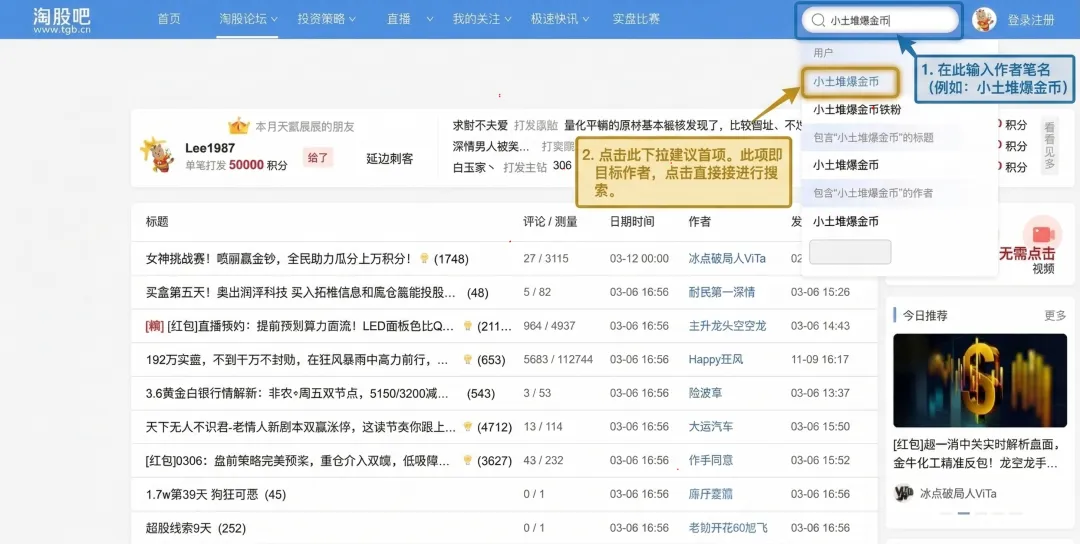Click 白玉家 user in ticker
The height and width of the screenshot is (544, 1080).
[x=473, y=166]
